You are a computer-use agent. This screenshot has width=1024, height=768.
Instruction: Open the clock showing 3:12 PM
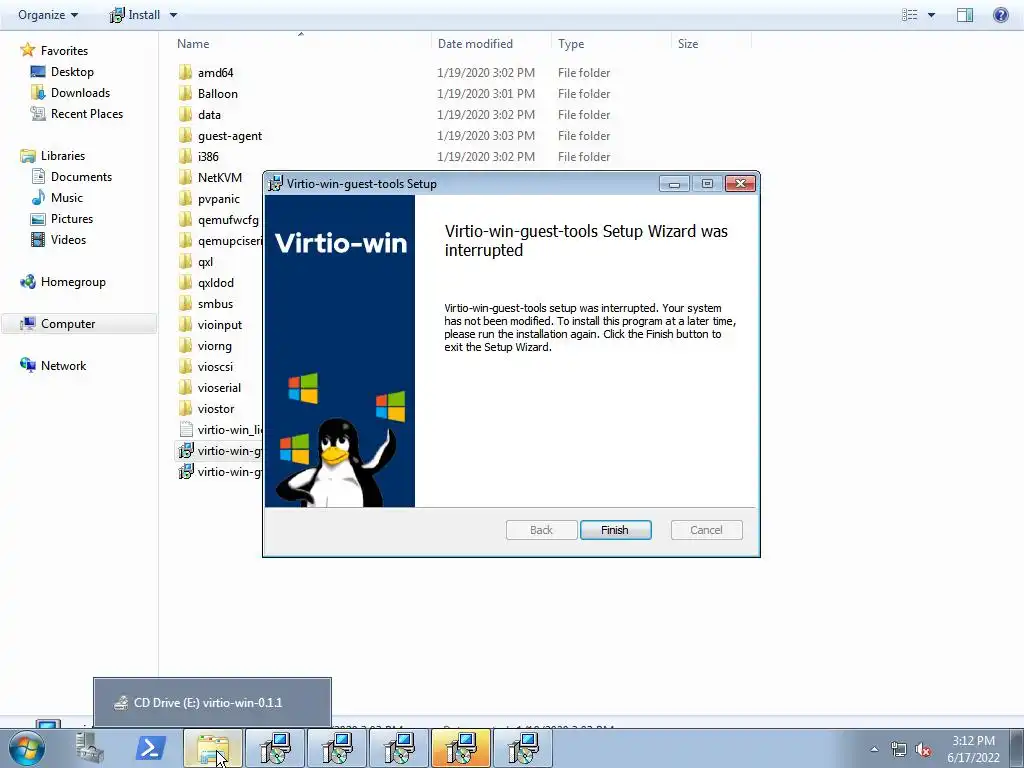pos(973,749)
